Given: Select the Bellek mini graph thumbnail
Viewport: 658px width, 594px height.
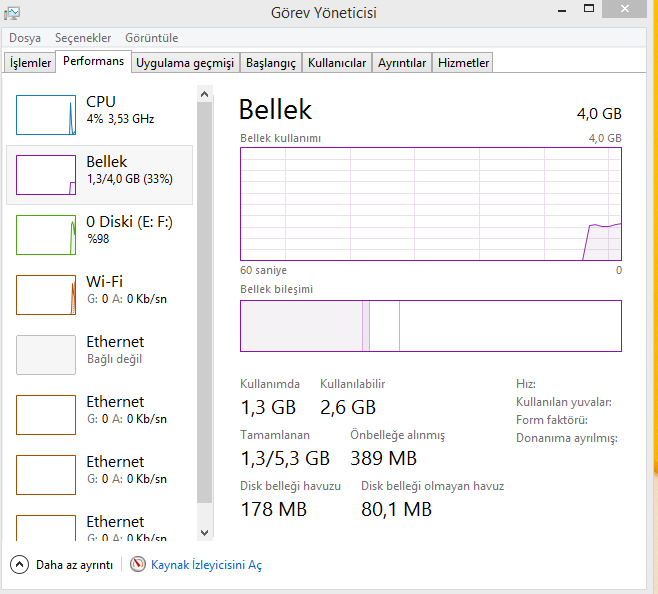Looking at the screenshot, I should point(46,175).
